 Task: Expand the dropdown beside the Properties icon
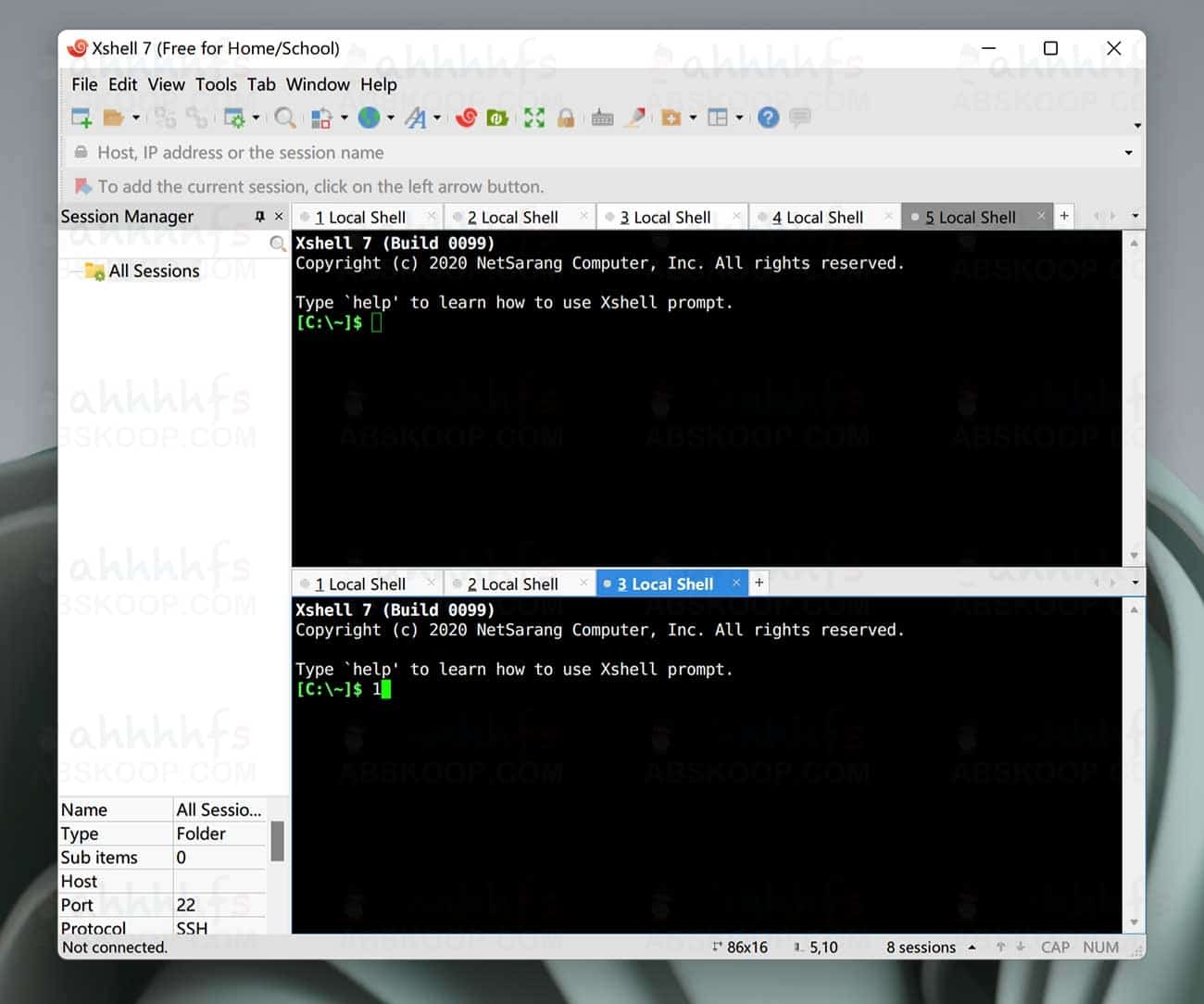pos(256,118)
